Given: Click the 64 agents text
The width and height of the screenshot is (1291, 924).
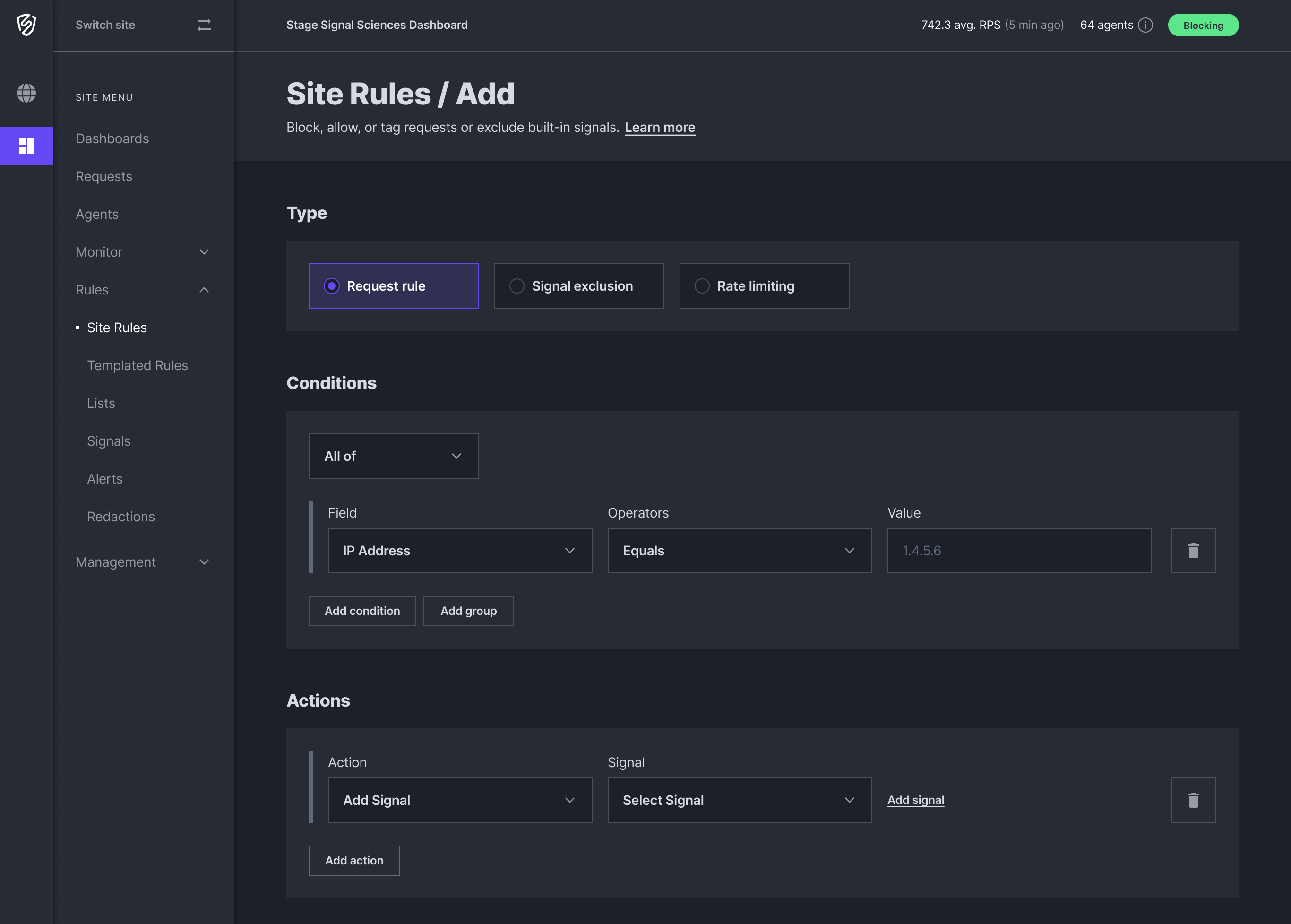Looking at the screenshot, I should pos(1106,25).
